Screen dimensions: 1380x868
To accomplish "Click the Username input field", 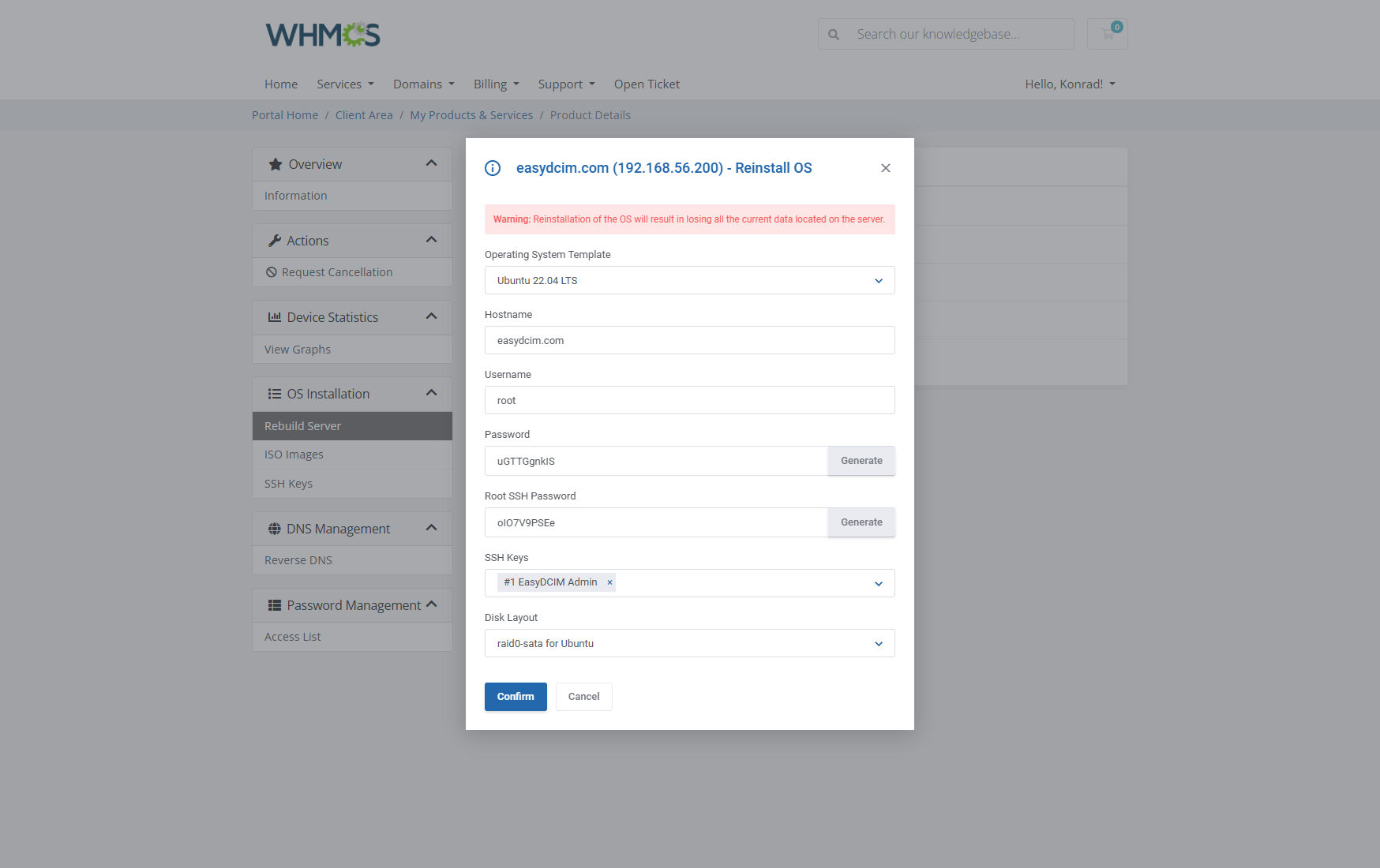I will (x=690, y=400).
